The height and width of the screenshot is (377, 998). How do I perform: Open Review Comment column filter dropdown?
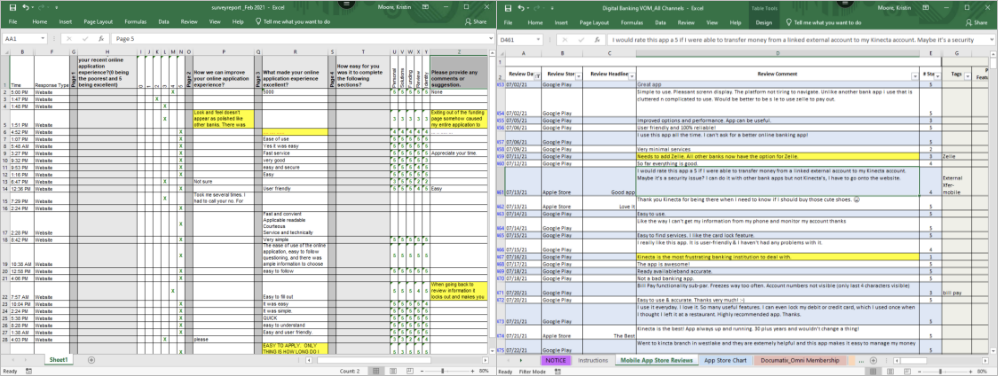click(x=916, y=76)
